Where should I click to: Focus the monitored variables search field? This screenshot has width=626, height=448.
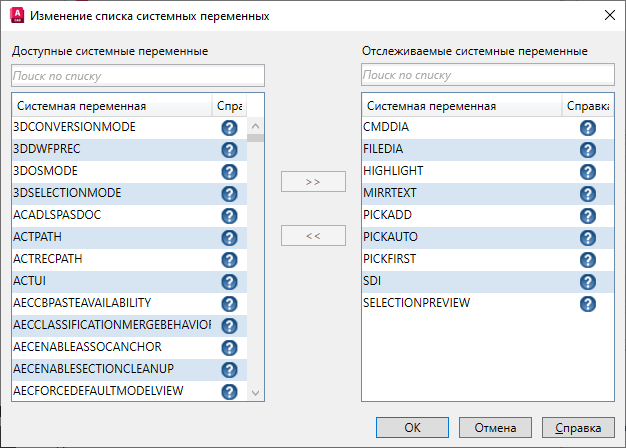click(487, 76)
